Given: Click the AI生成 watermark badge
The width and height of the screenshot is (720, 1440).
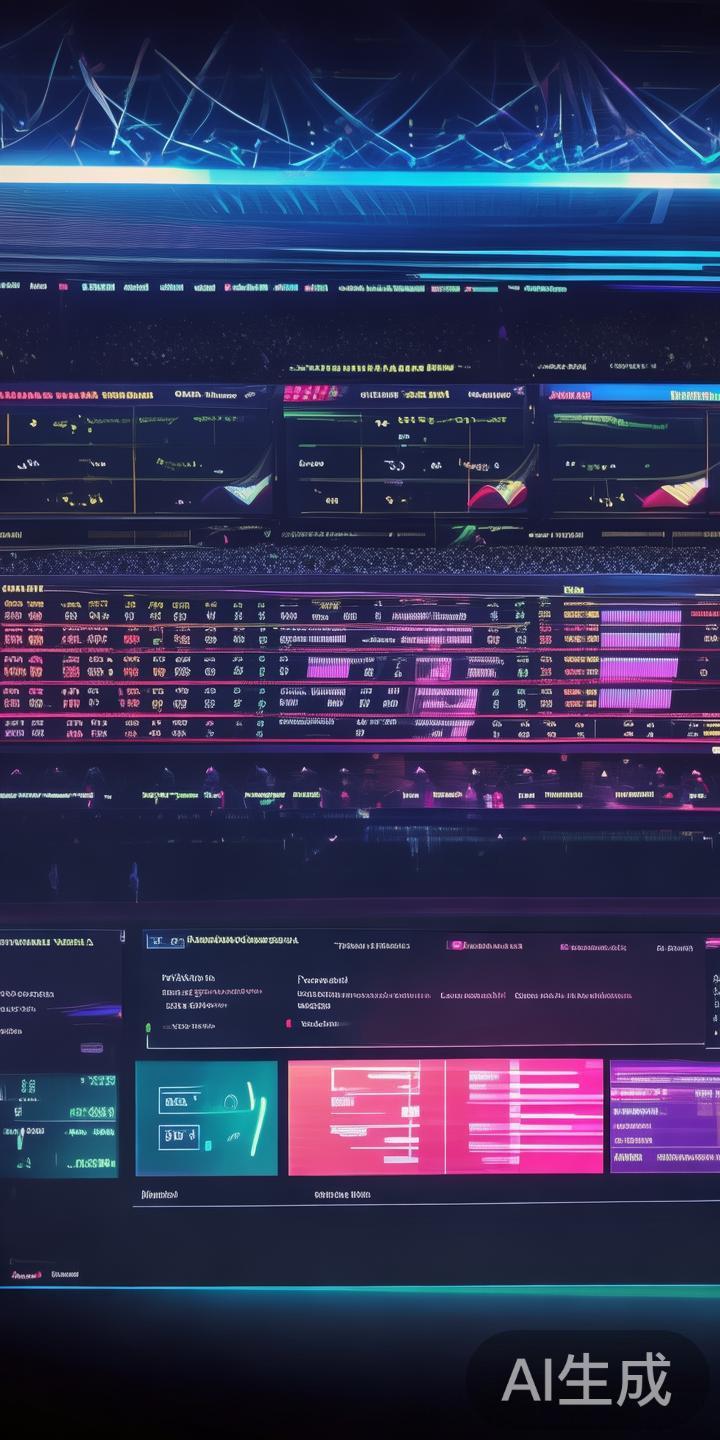Looking at the screenshot, I should (586, 1381).
